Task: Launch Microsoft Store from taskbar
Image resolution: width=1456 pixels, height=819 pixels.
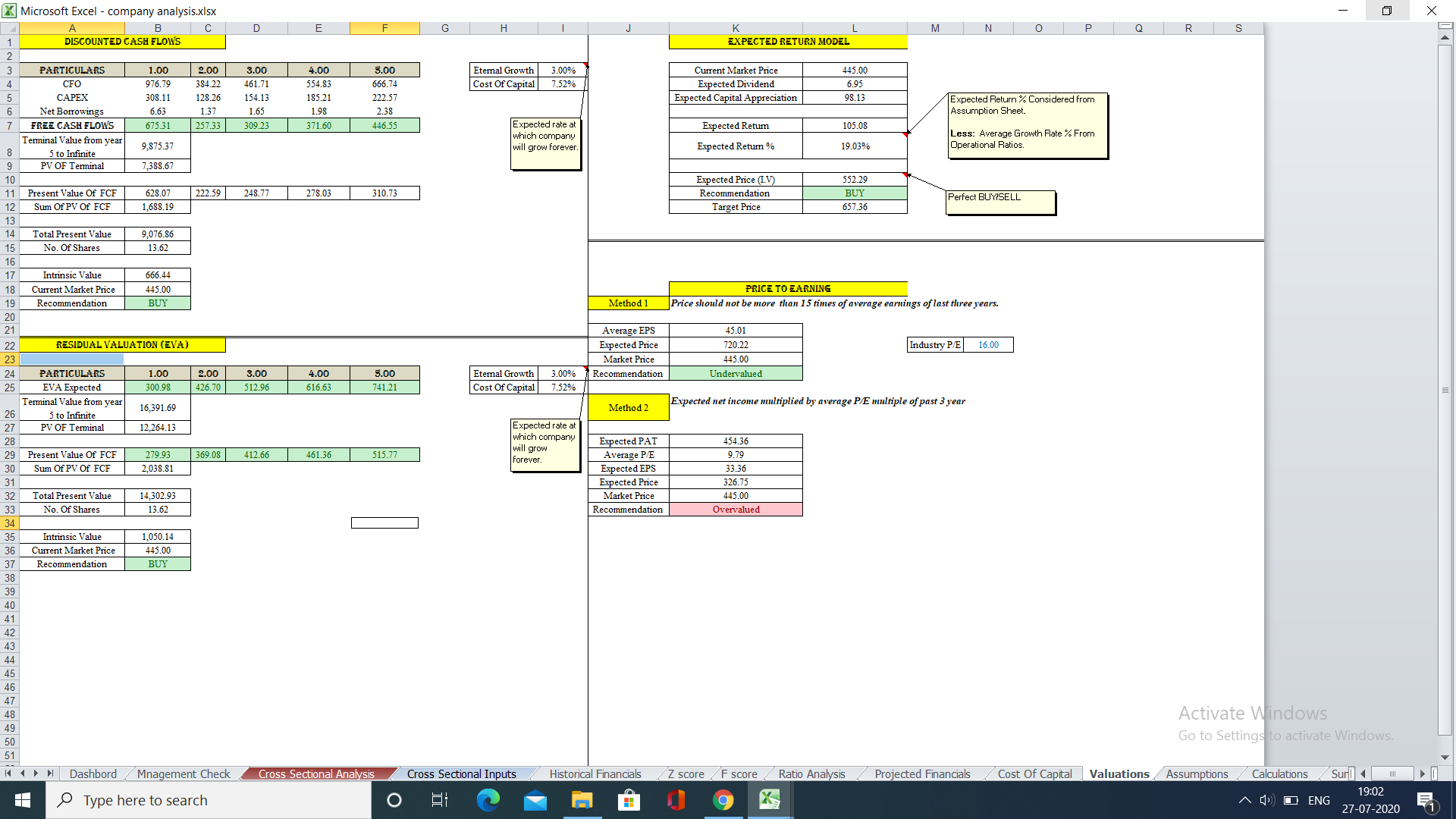Action: 629,800
